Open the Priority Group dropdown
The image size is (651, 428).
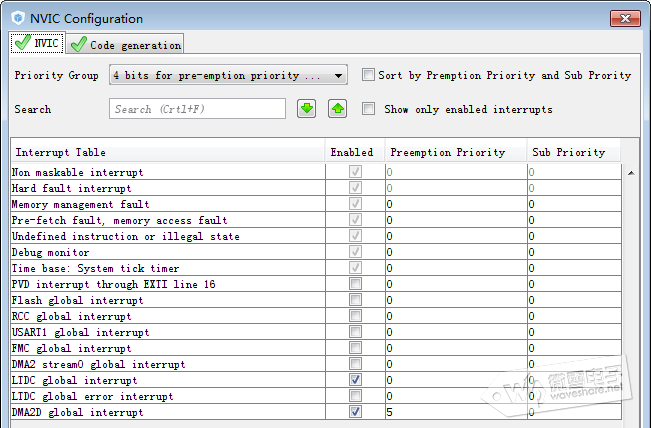click(x=228, y=75)
